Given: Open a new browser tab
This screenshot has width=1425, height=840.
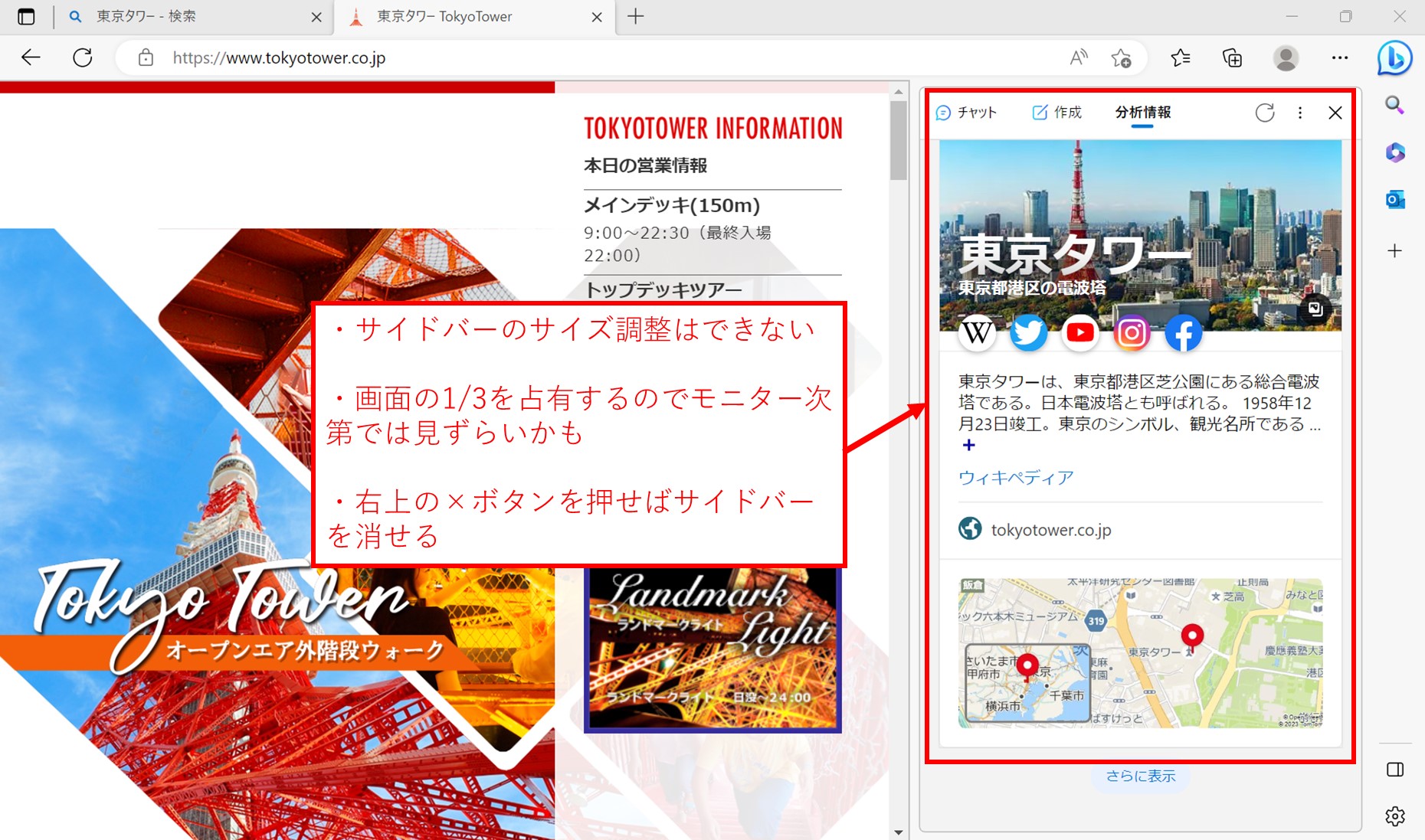Looking at the screenshot, I should click(635, 16).
